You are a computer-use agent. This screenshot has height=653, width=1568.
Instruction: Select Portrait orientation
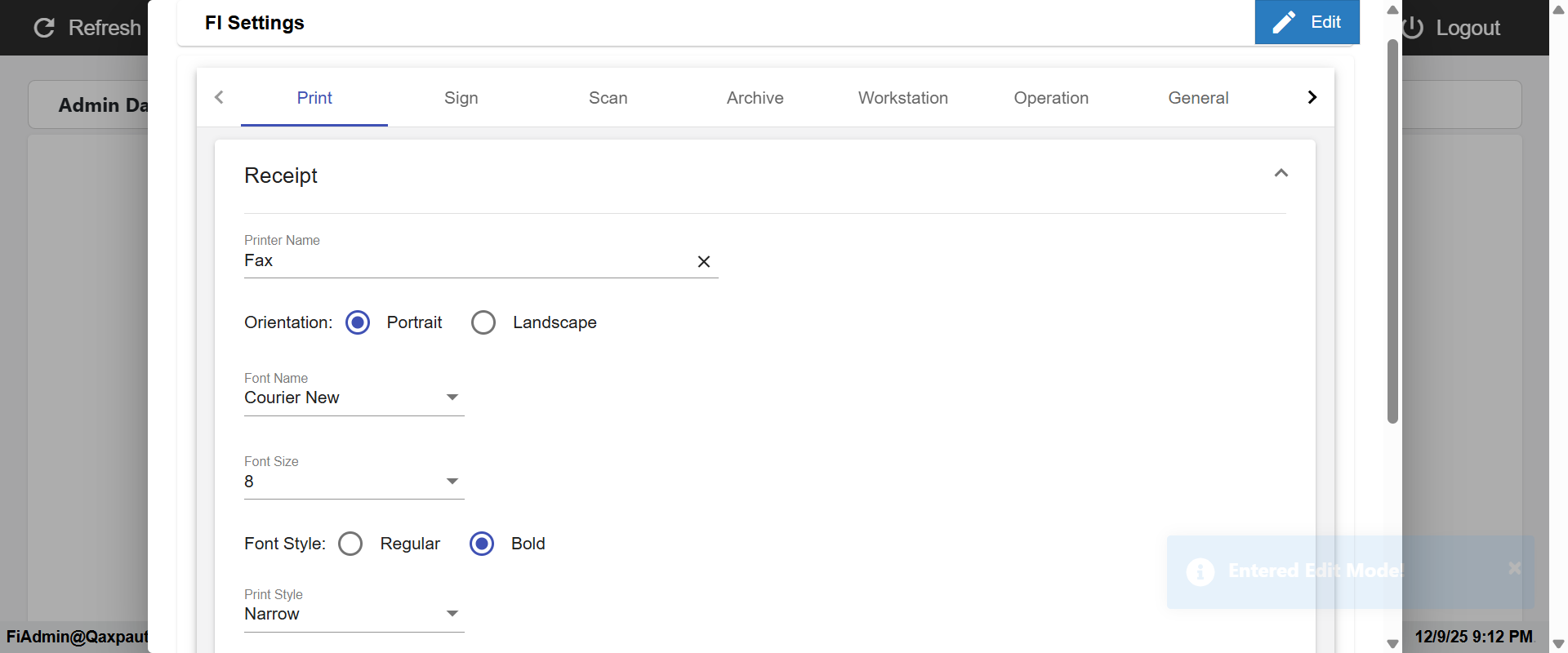(358, 322)
